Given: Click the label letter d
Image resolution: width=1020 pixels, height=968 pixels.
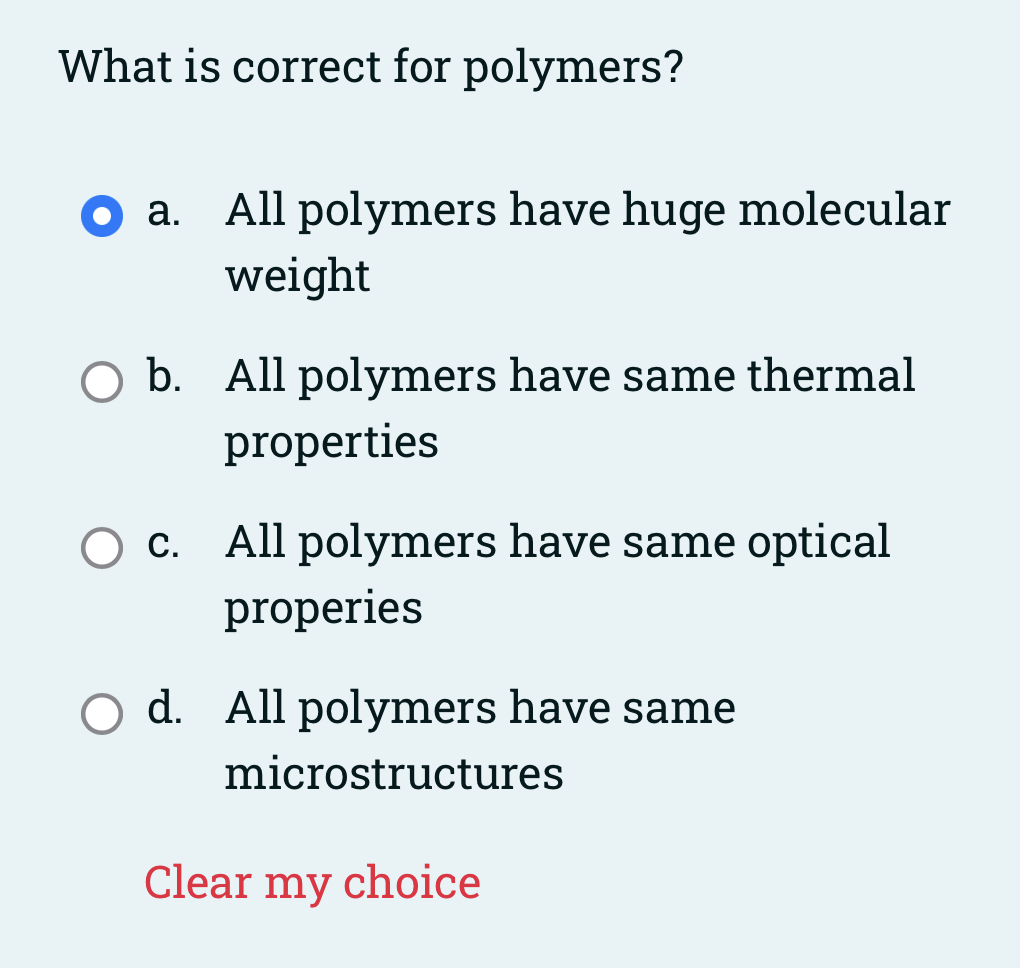Looking at the screenshot, I should click(163, 710).
